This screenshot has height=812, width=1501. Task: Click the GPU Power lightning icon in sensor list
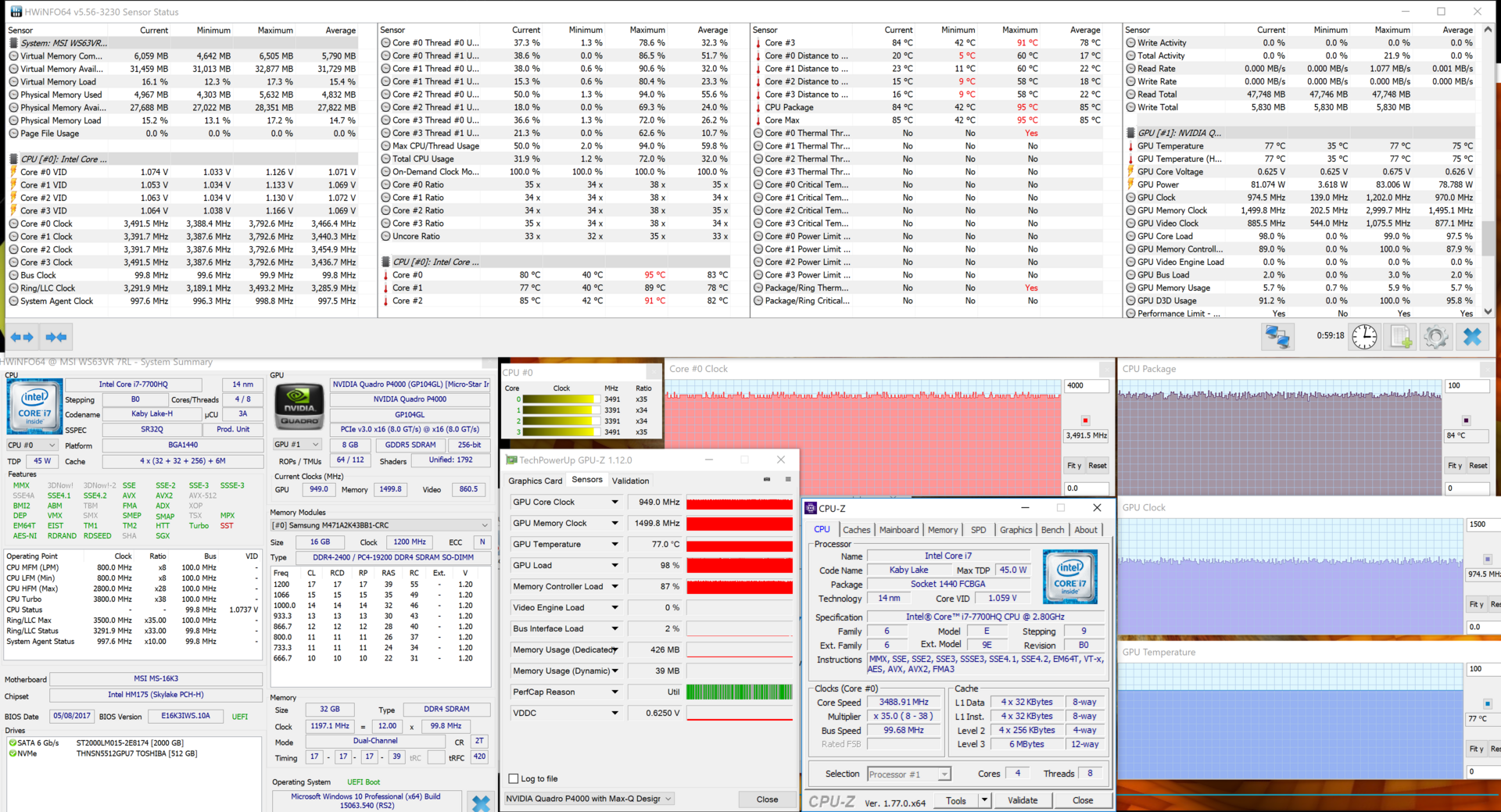tap(1130, 184)
